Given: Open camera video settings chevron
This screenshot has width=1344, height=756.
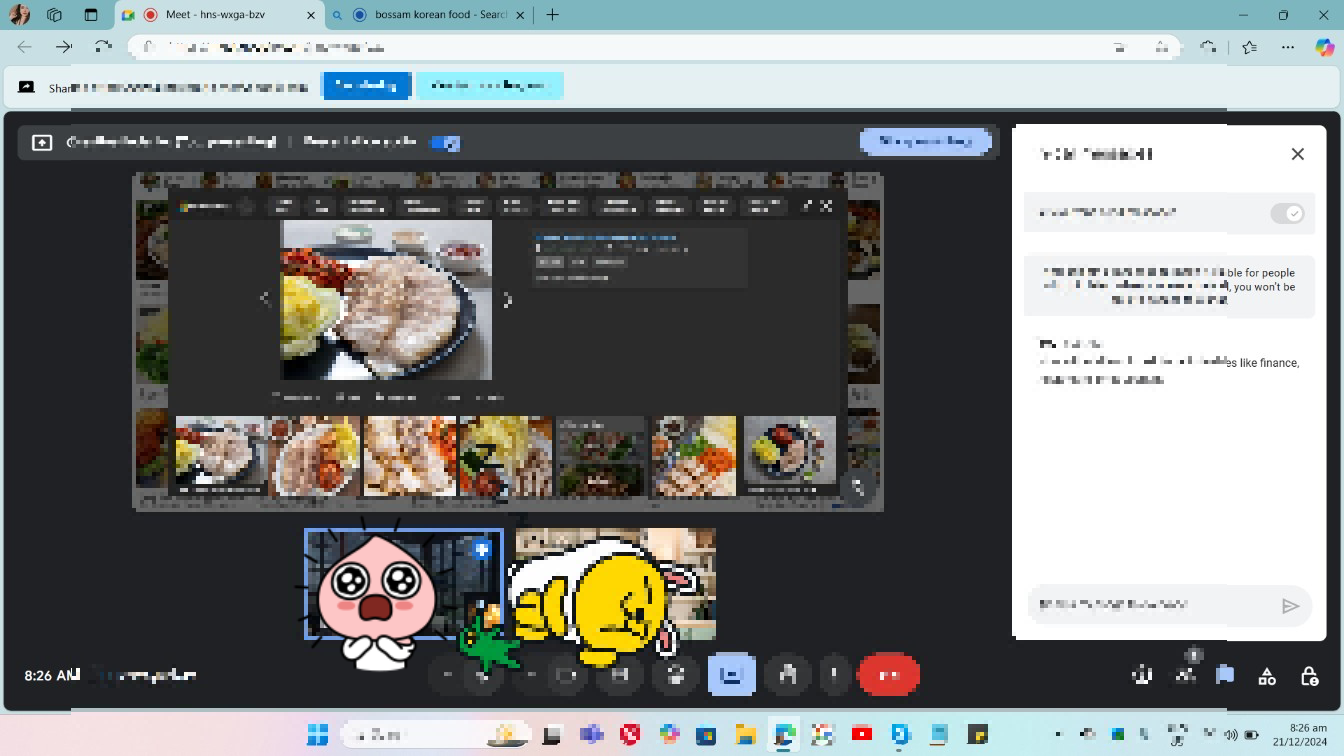Looking at the screenshot, I should click(531, 675).
